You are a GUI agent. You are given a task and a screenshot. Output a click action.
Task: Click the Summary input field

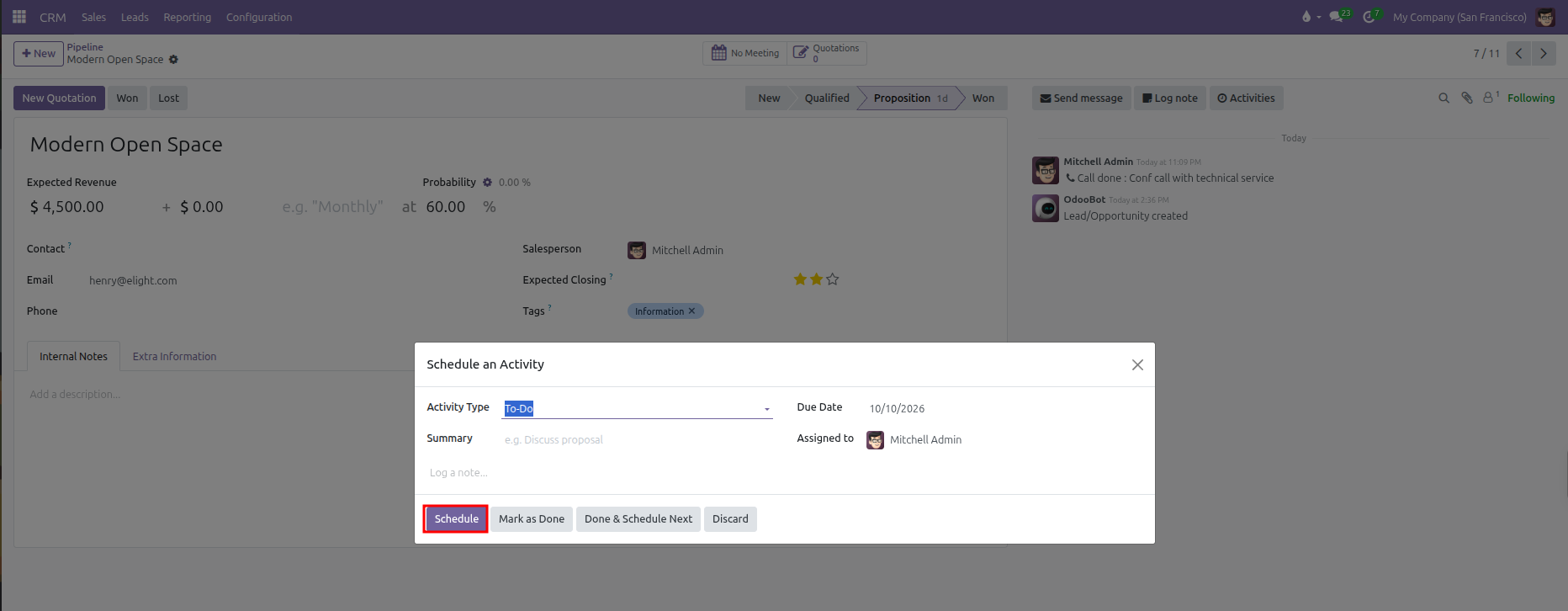[x=638, y=439]
